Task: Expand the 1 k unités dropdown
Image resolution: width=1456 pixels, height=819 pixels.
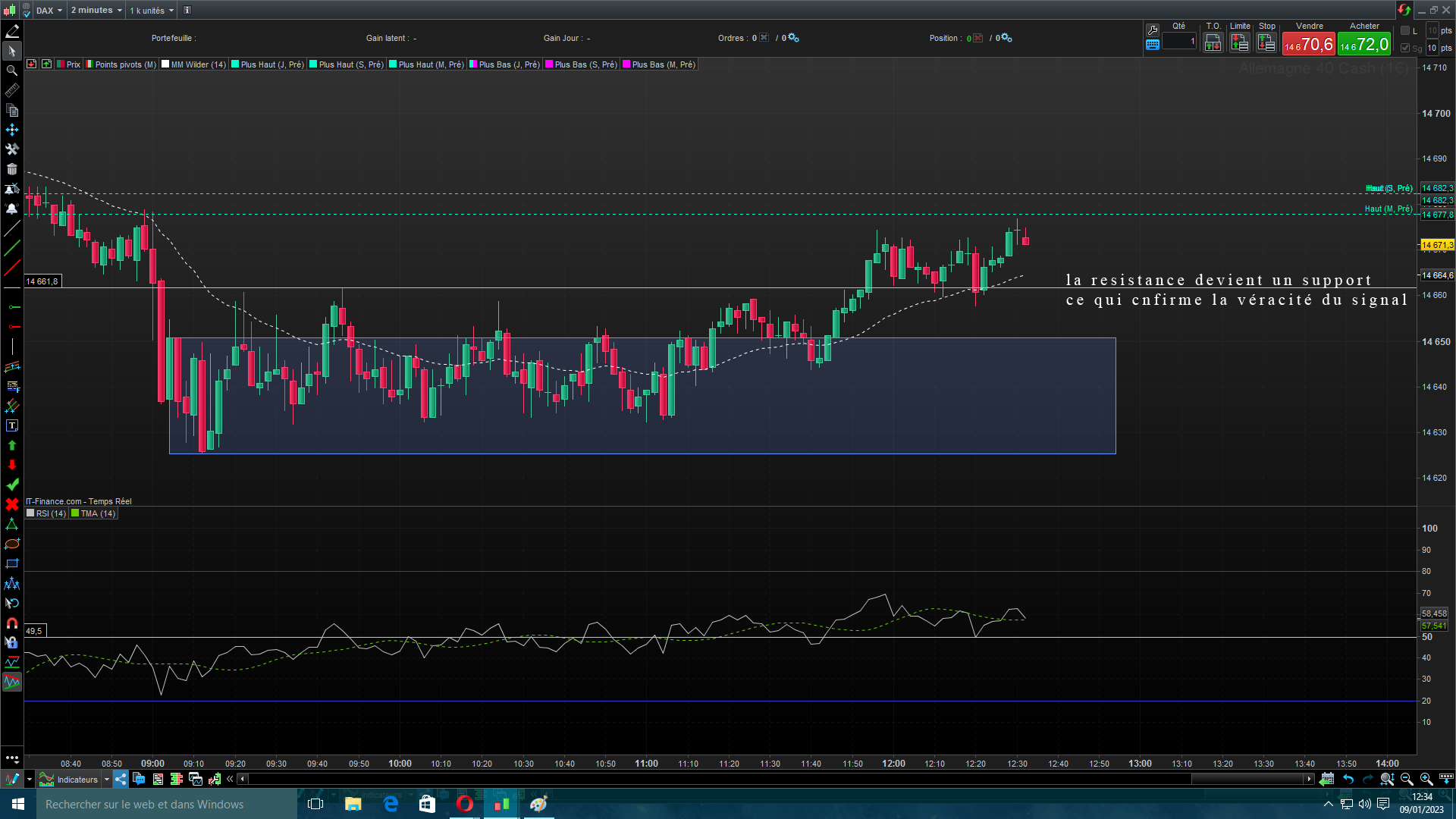Action: point(151,10)
